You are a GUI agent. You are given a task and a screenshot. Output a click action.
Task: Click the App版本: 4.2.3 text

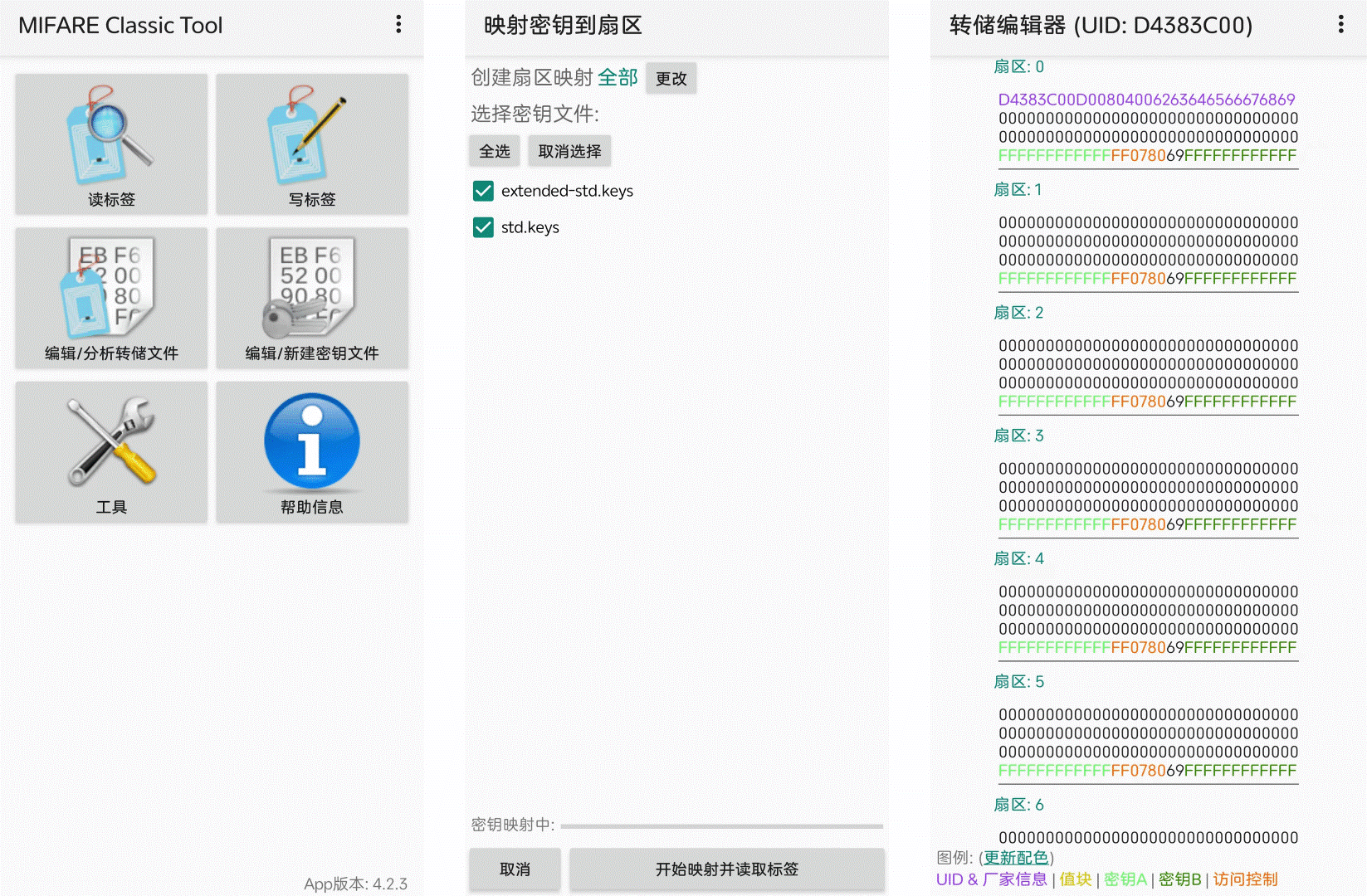[355, 884]
